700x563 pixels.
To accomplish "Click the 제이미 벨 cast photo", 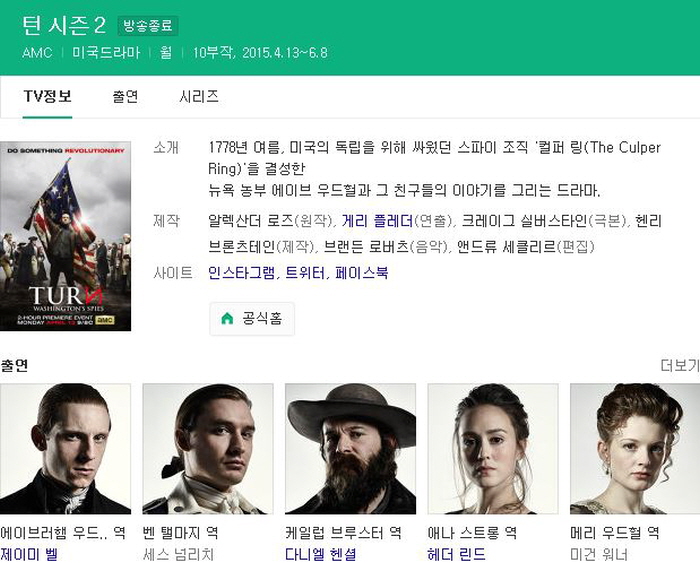I will click(x=65, y=449).
